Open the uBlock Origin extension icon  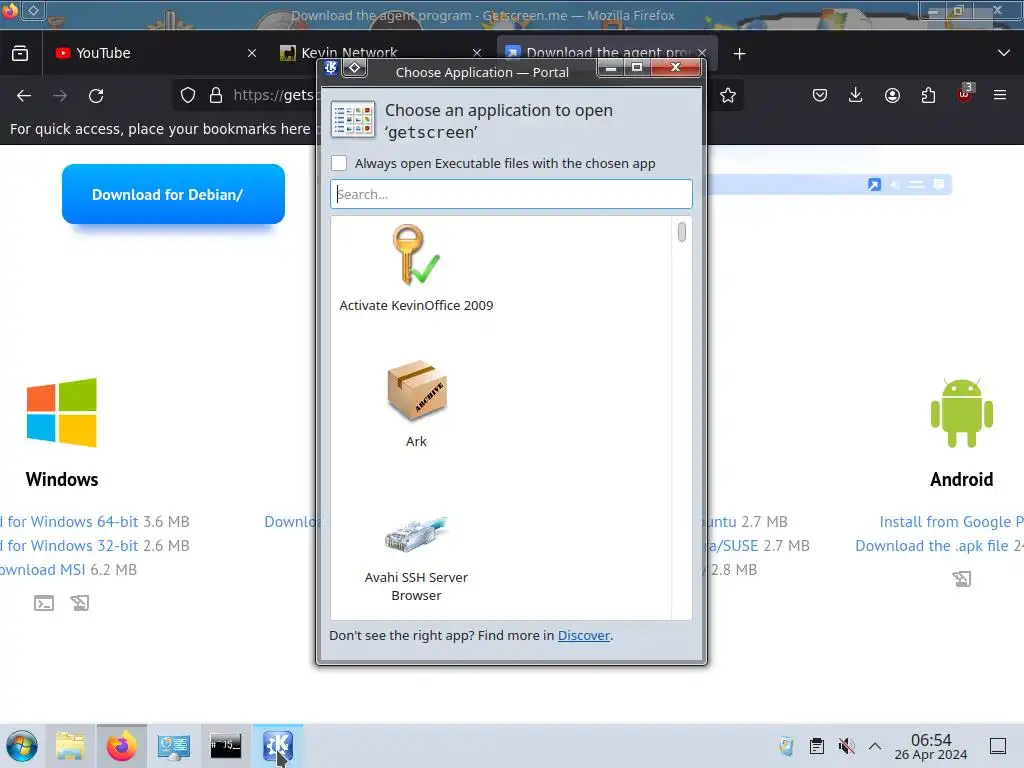tap(965, 94)
